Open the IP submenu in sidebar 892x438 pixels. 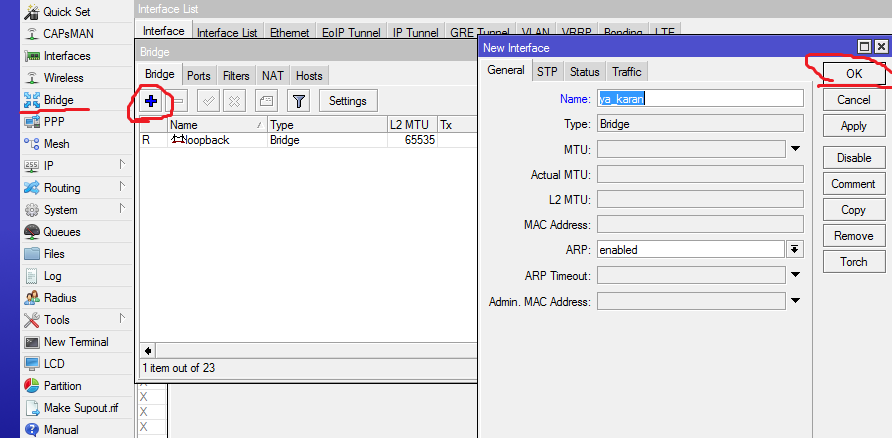tap(49, 166)
